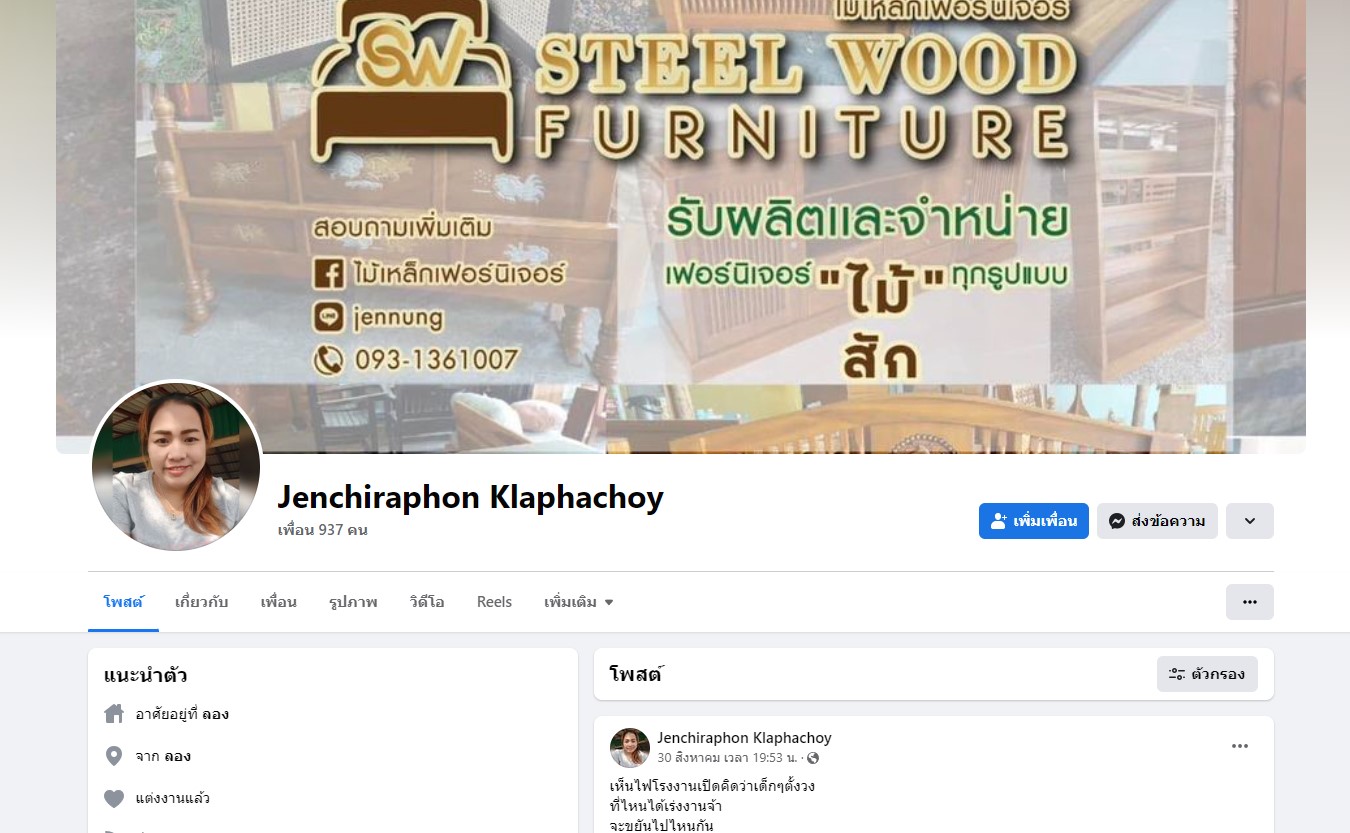The image size is (1350, 833).
Task: Open the วิดีโอ tab
Action: tap(427, 602)
